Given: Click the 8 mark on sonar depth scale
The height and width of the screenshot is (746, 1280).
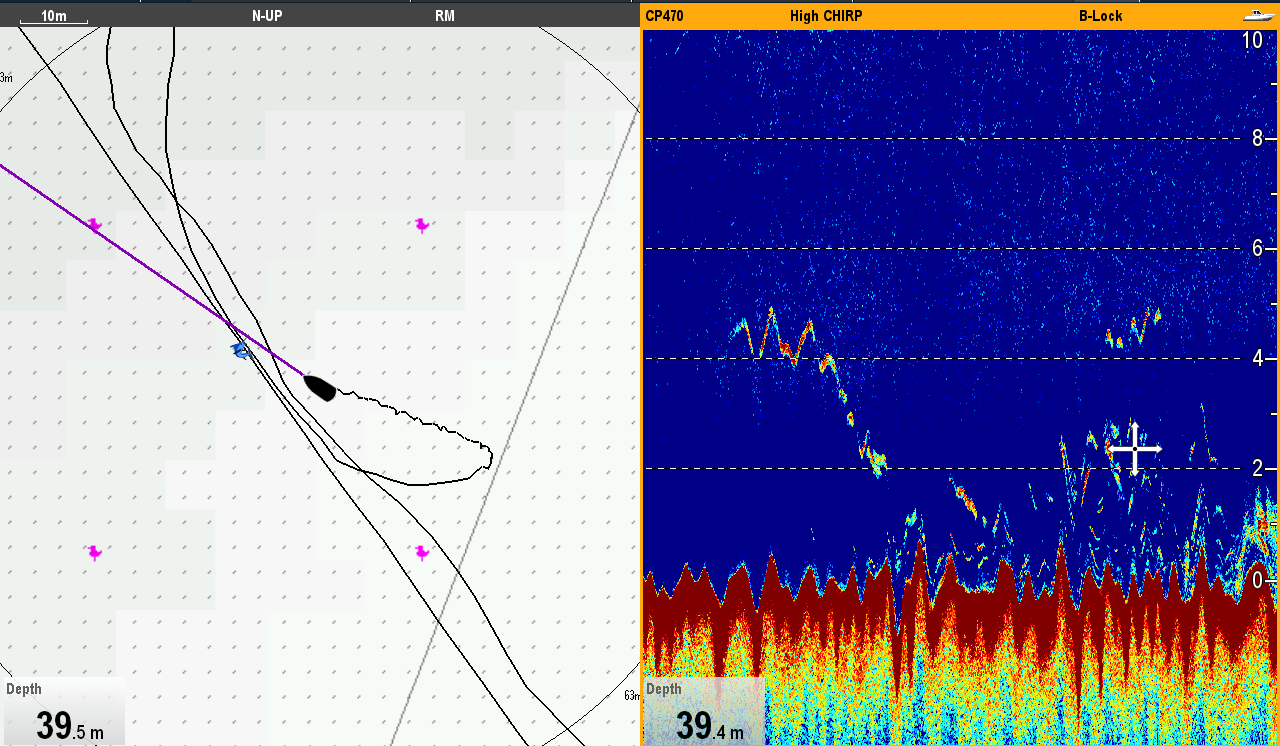Looking at the screenshot, I should tap(1258, 138).
